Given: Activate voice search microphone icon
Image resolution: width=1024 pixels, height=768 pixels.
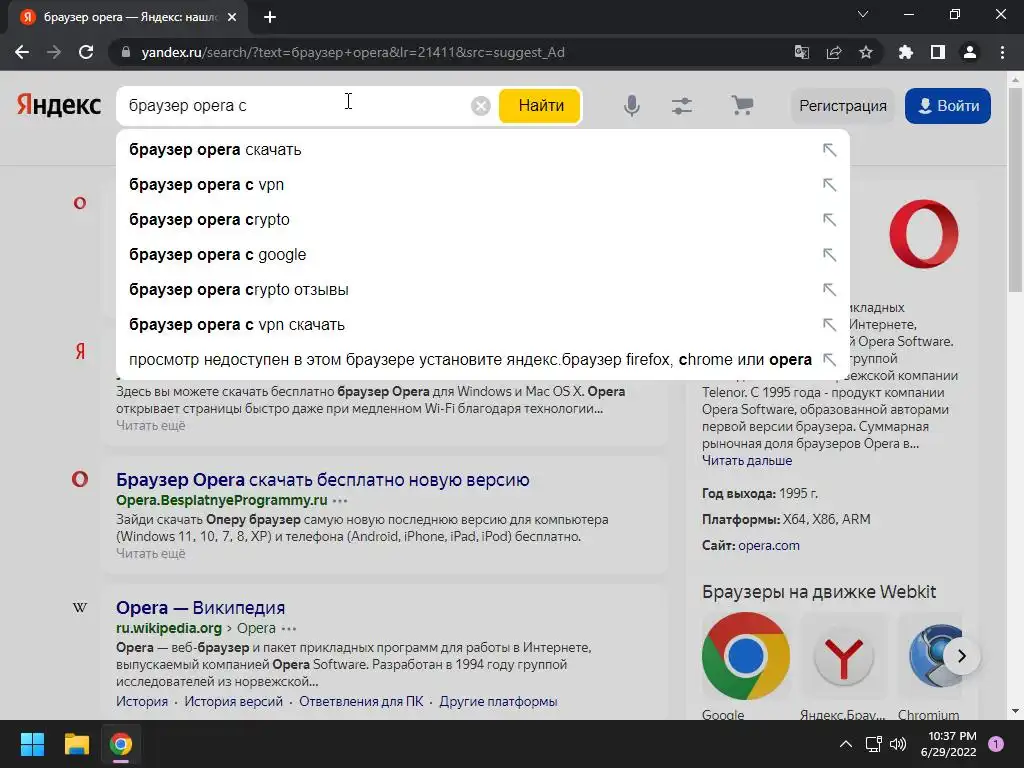Looking at the screenshot, I should (x=631, y=106).
